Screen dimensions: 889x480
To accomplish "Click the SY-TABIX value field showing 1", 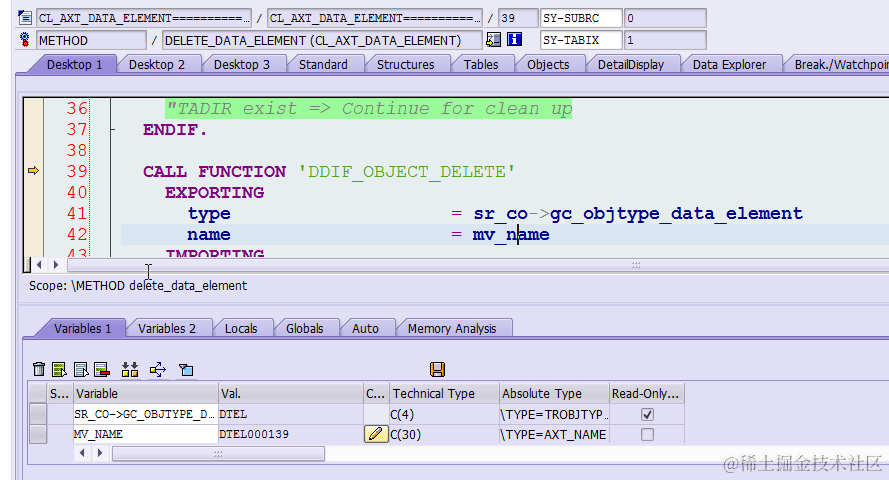I will pos(664,40).
